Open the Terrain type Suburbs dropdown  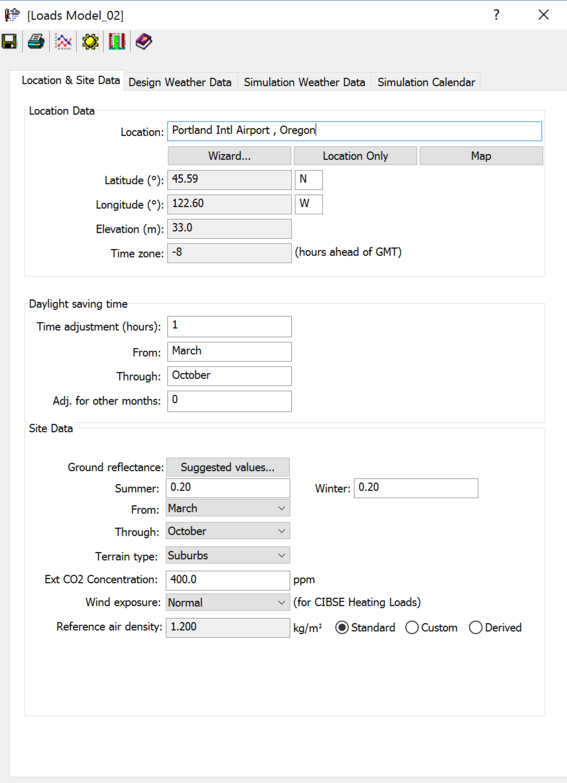pyautogui.click(x=228, y=555)
